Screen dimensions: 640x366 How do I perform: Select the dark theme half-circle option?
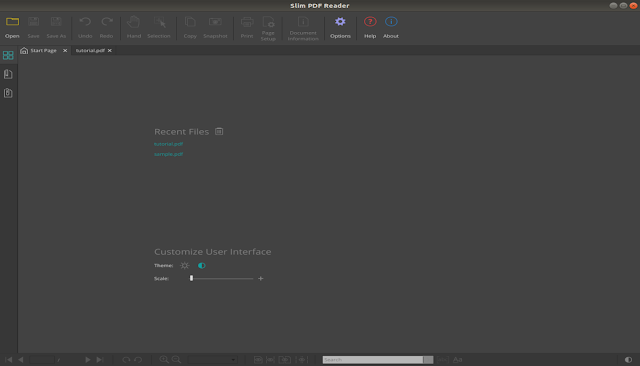pos(202,266)
